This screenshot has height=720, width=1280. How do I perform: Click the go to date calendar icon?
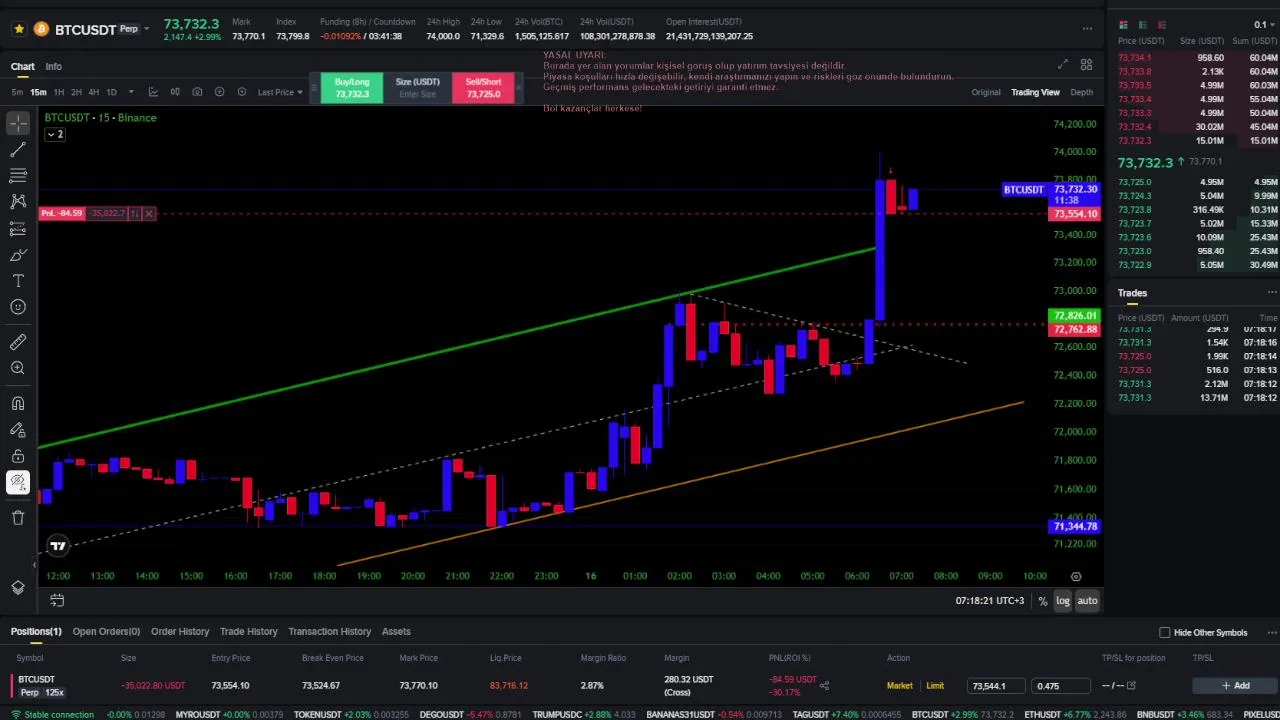pyautogui.click(x=57, y=601)
